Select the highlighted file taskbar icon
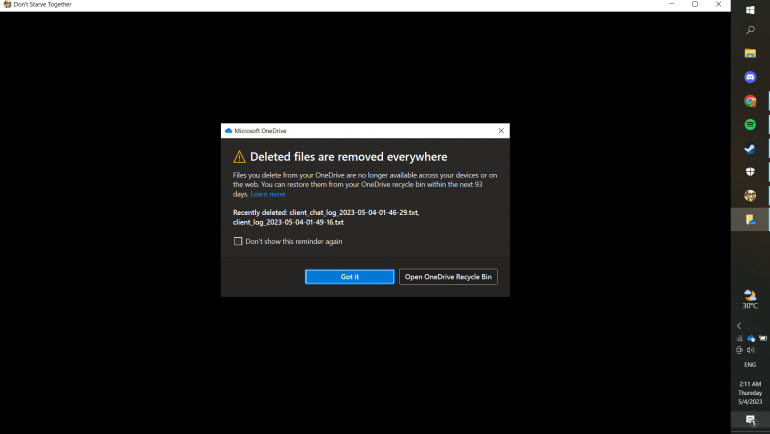Image resolution: width=770 pixels, height=434 pixels. 750,219
